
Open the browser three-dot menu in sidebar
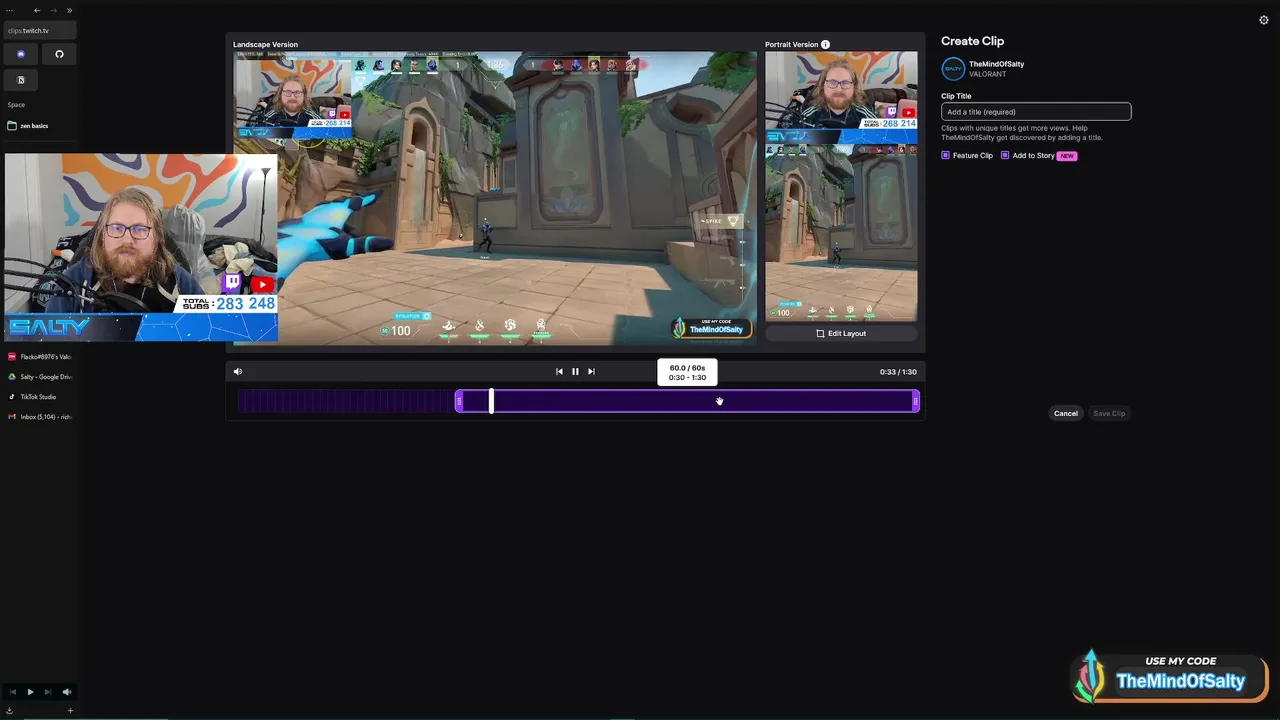(9, 10)
